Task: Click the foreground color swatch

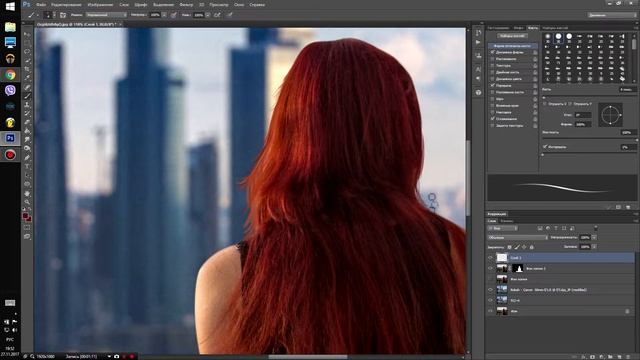Action: 25,216
